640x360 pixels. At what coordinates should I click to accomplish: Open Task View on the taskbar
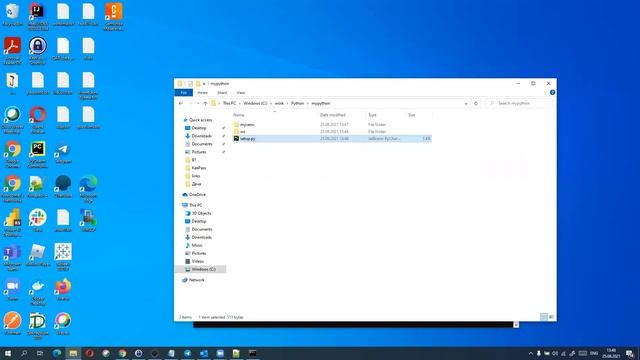click(x=40, y=353)
